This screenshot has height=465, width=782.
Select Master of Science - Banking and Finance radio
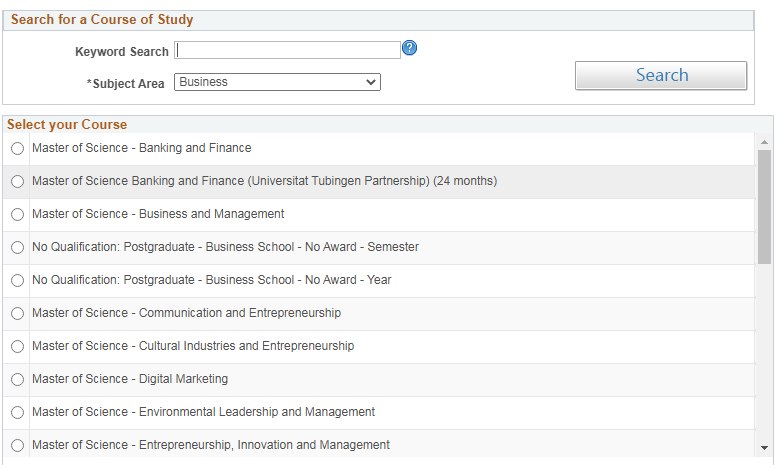[17, 149]
